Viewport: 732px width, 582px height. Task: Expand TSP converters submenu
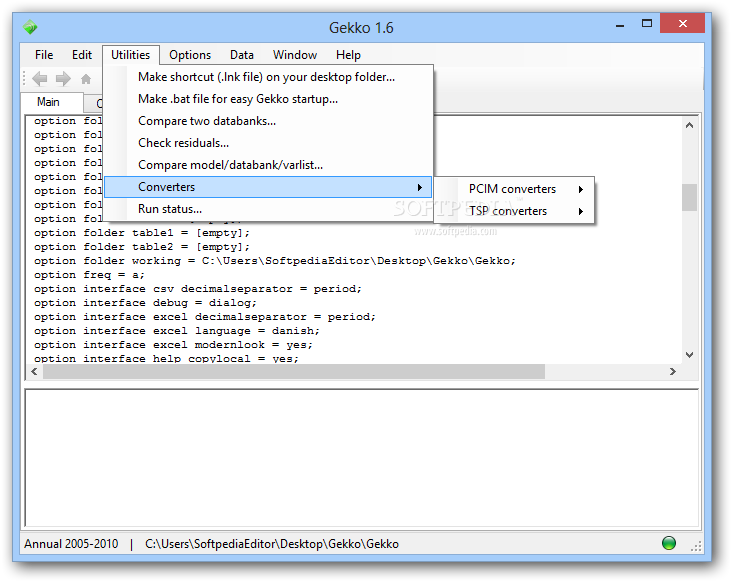pos(514,211)
